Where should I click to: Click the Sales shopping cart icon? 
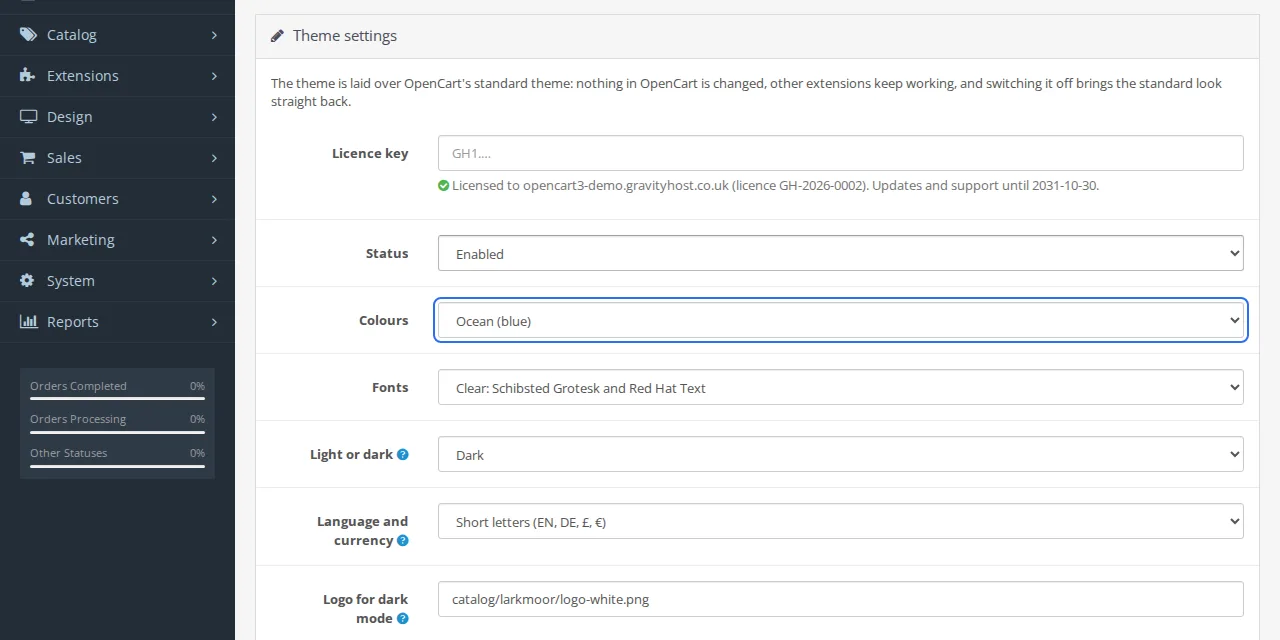click(x=28, y=158)
